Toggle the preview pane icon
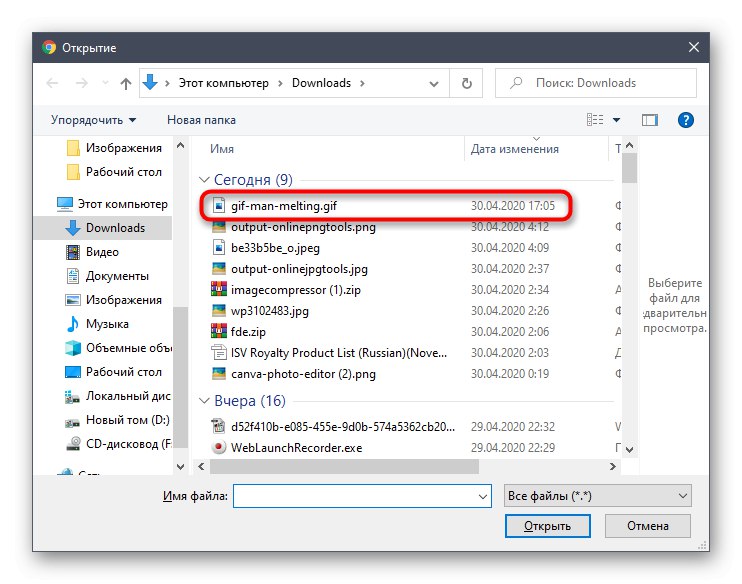742x584 pixels. [x=650, y=120]
